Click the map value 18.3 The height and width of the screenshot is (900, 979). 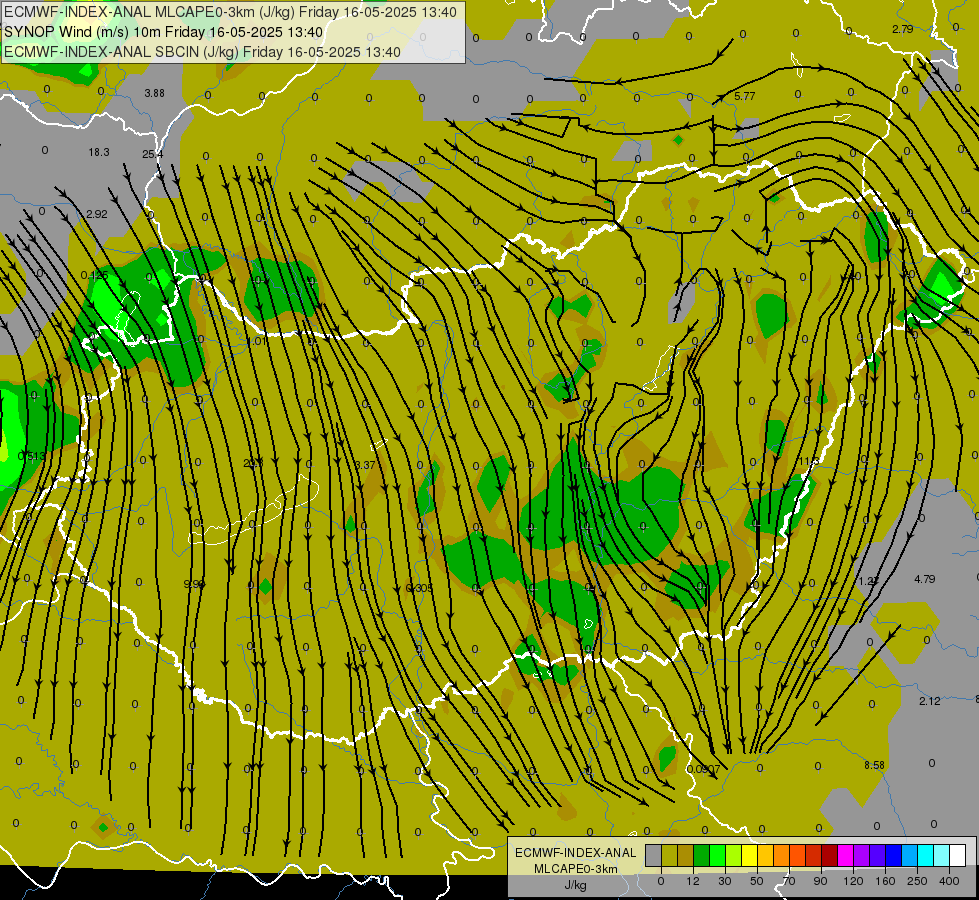pyautogui.click(x=99, y=152)
